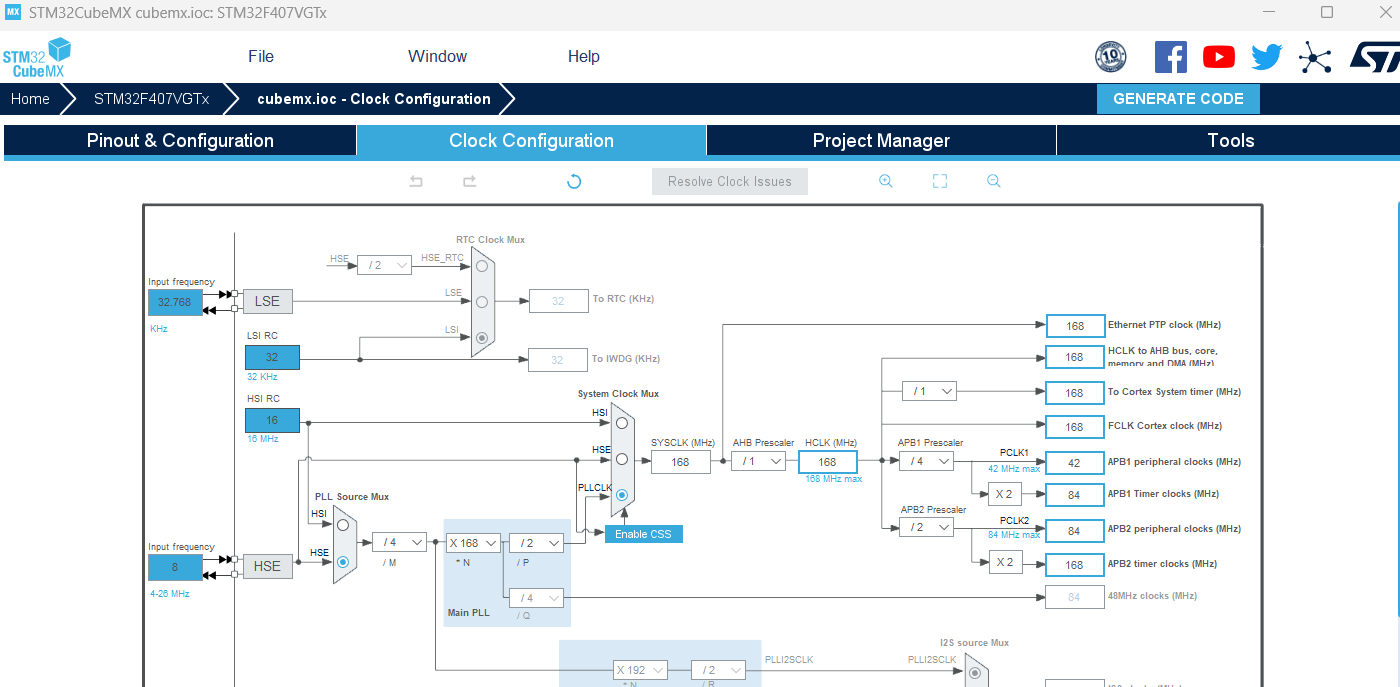Click the LSI RC 32 value box
The image size is (1400, 687).
(272, 357)
